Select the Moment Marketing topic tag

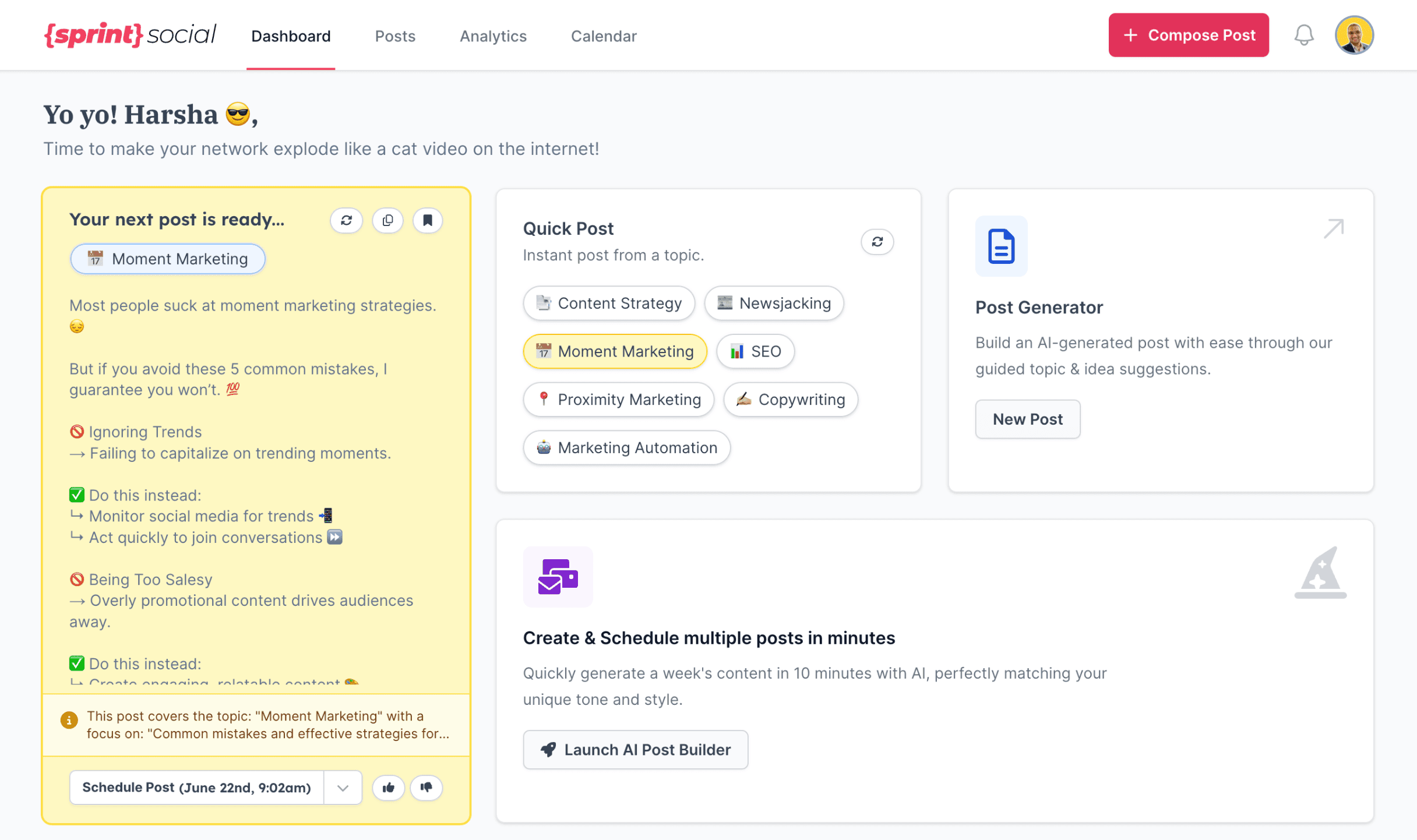point(614,351)
